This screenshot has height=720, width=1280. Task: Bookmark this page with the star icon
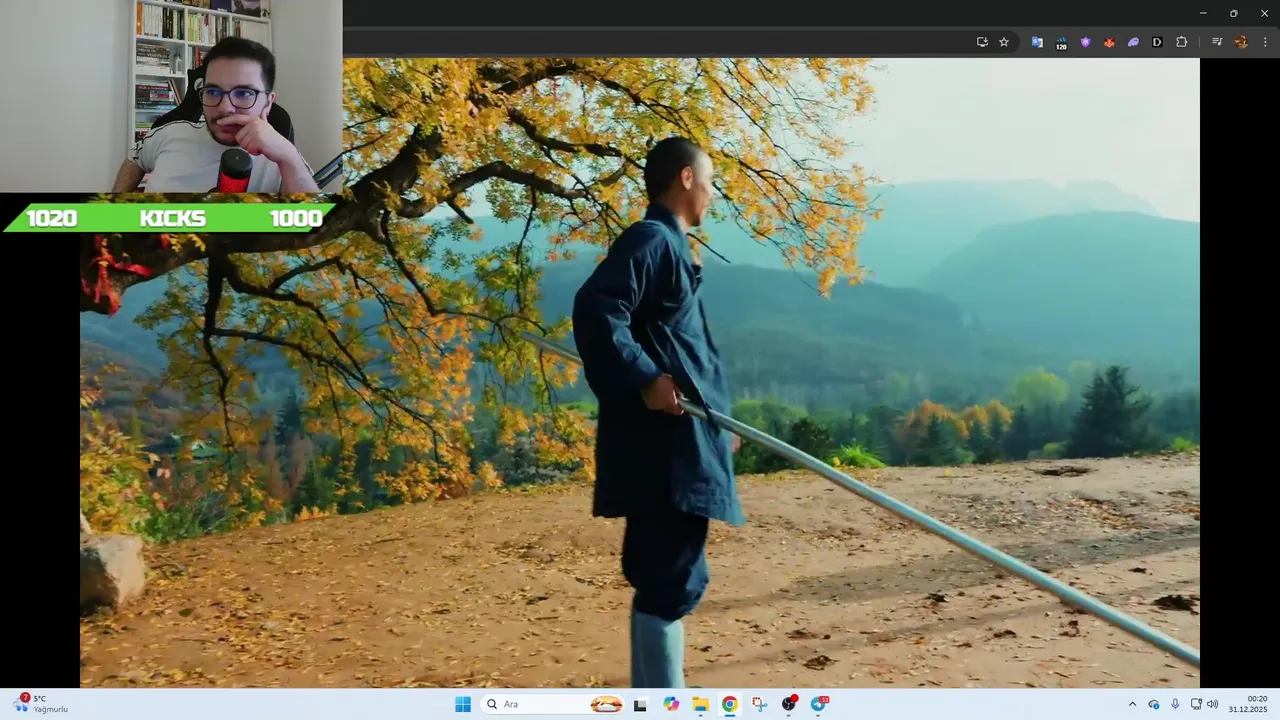1004,42
